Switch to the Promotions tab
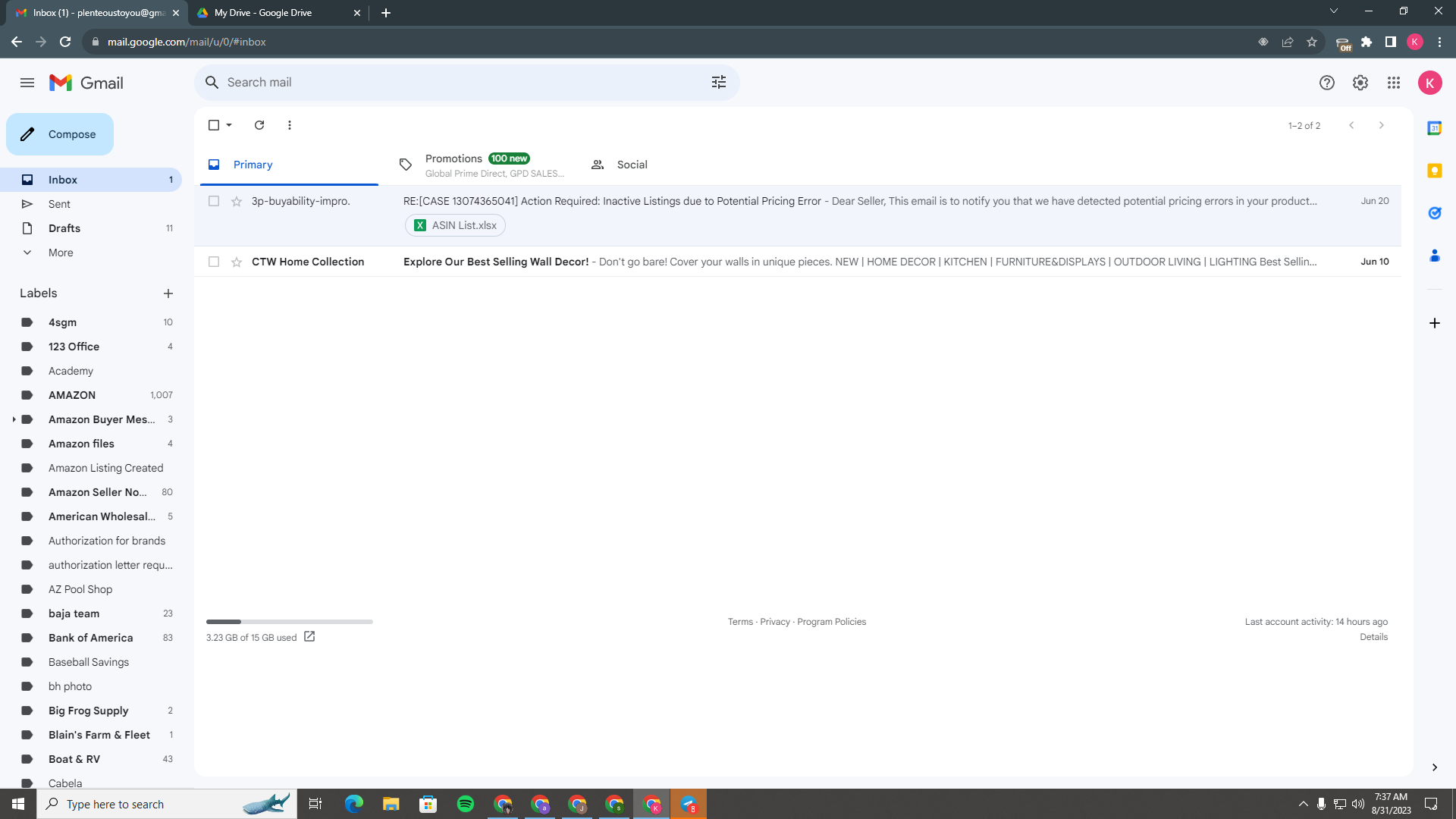This screenshot has height=819, width=1456. [x=482, y=165]
